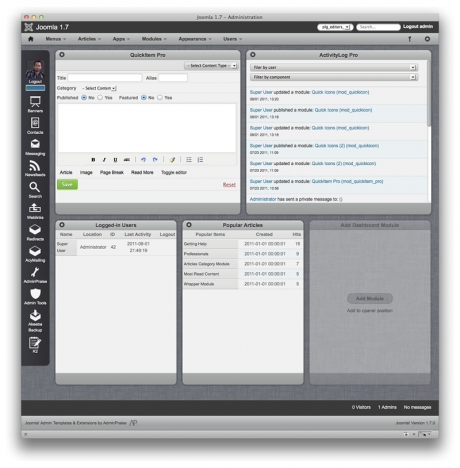This screenshot has width=460, height=468.
Task: Click the undo arrow in editor toolbar
Action: tap(143, 160)
